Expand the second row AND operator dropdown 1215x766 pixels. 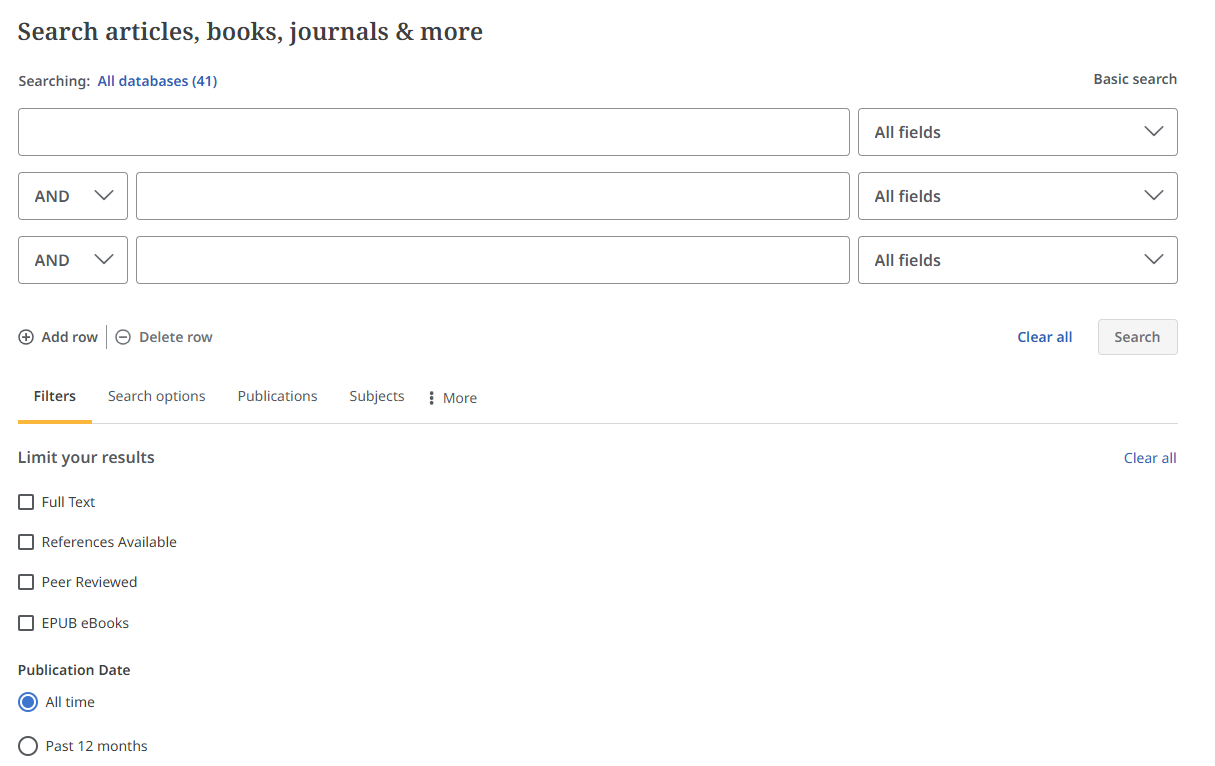73,196
